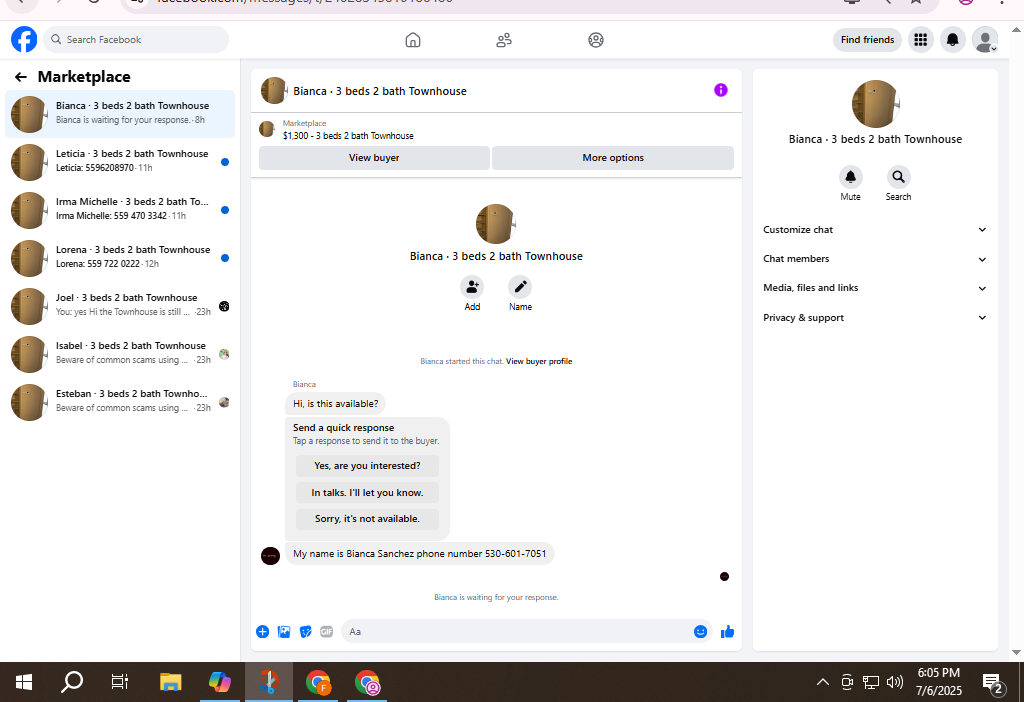Open the Snipping Tool taskbar icon
1024x702 pixels.
pos(268,682)
